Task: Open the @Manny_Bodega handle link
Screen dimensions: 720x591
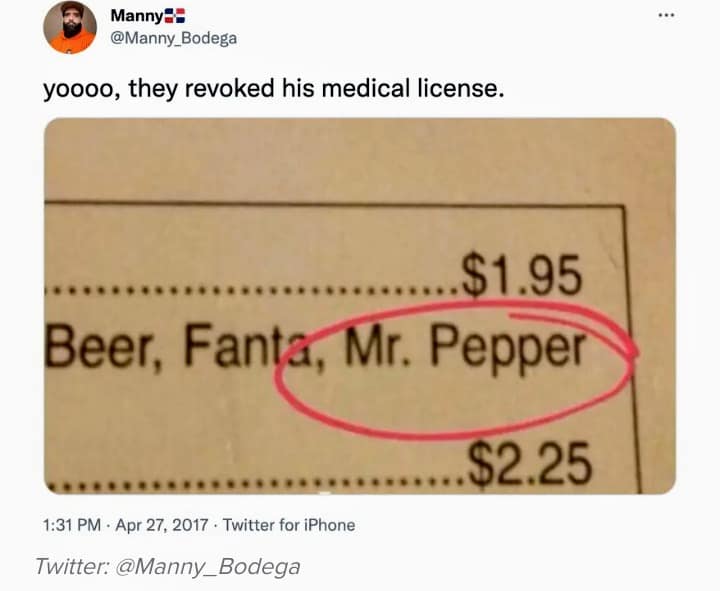Action: coord(174,38)
